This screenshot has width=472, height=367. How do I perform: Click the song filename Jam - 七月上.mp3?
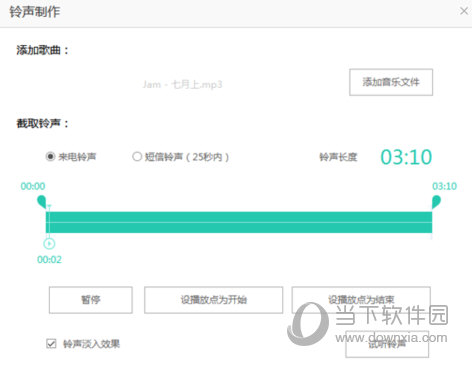tap(182, 84)
